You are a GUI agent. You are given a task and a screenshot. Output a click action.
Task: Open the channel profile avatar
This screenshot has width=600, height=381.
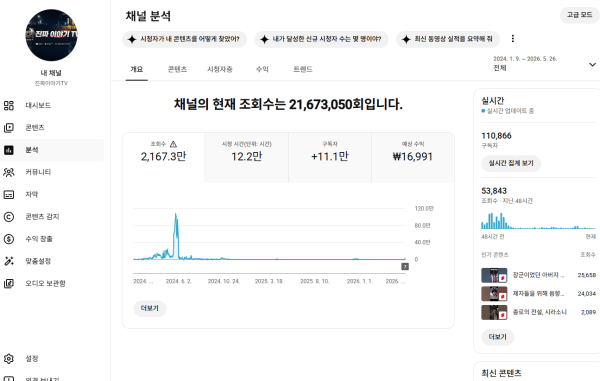51,35
